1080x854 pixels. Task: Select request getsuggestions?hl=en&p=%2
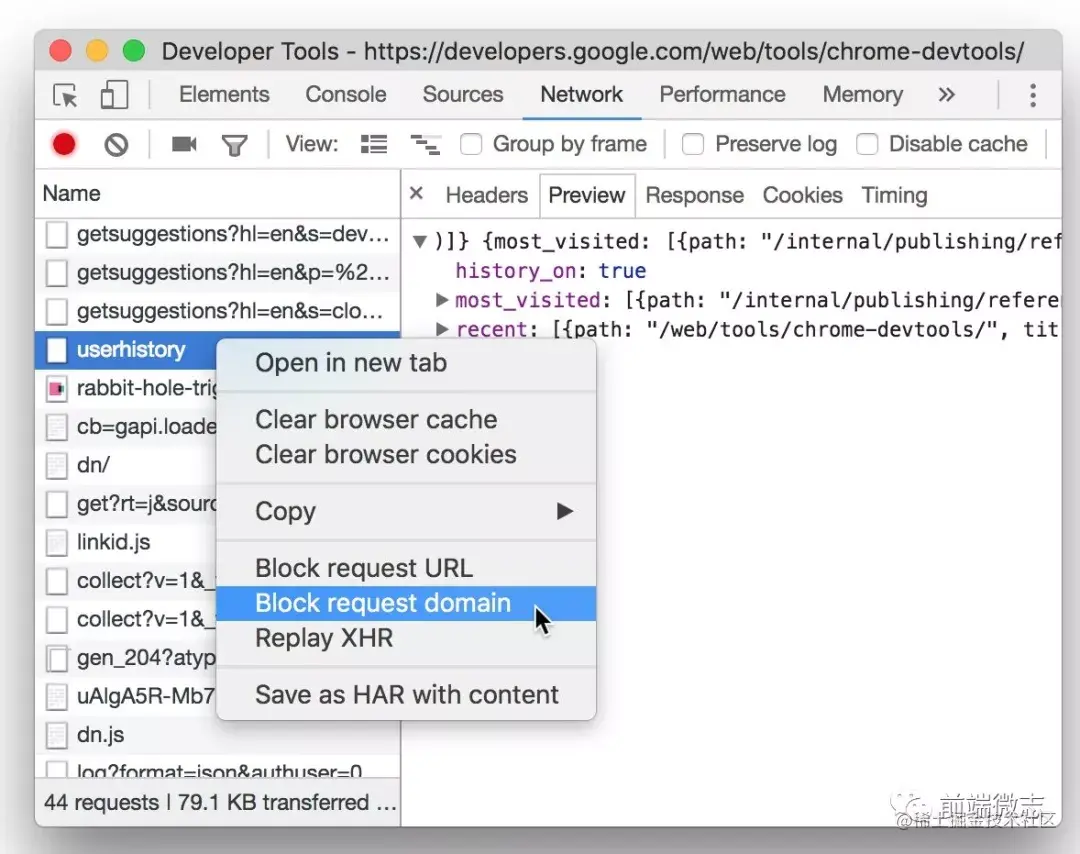click(x=218, y=273)
